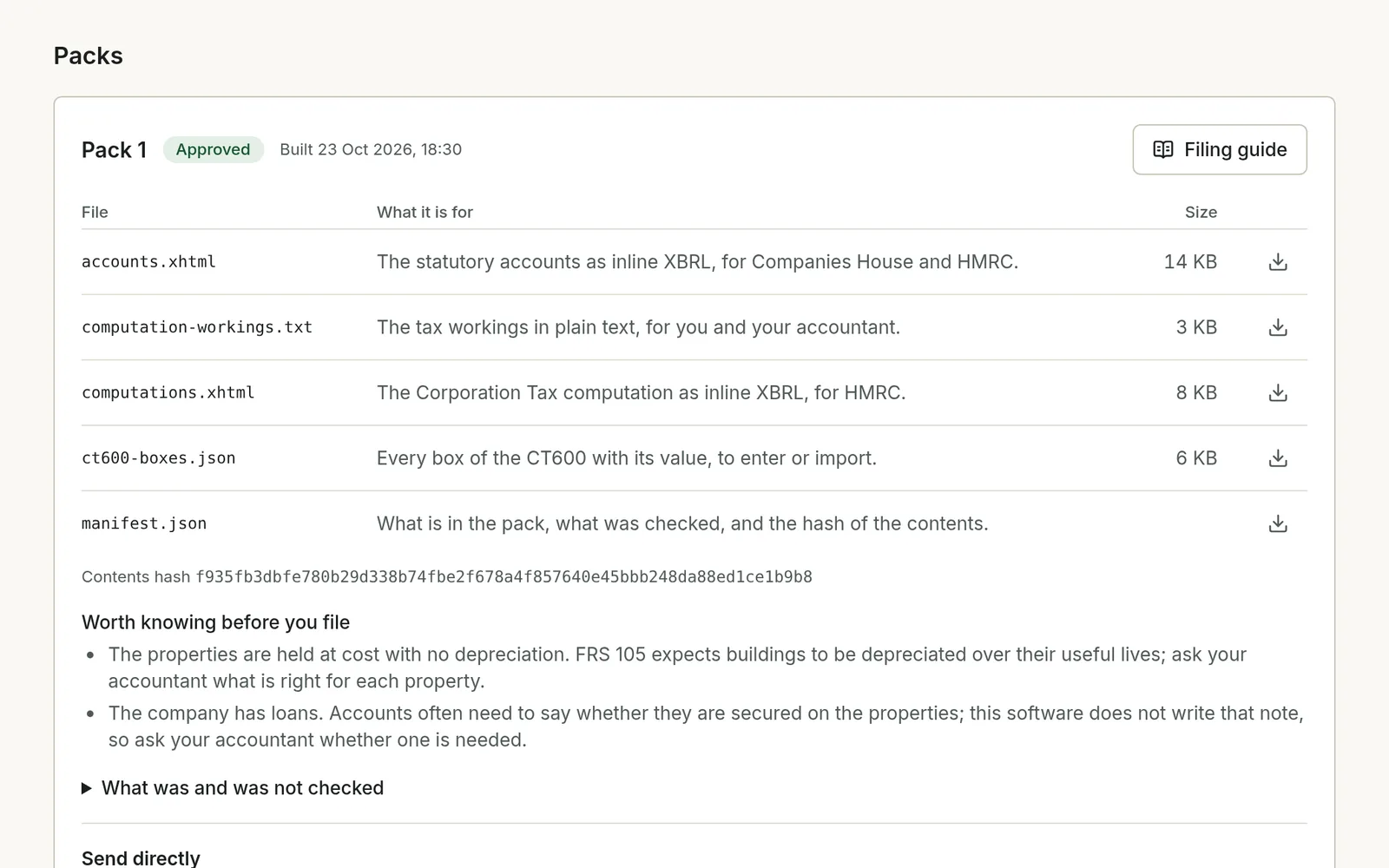Screen dimensions: 1389x868
Task: Click the 'What it is for' column header
Action: pos(425,213)
